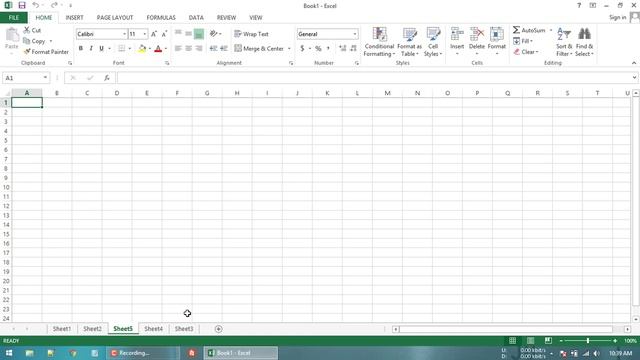Screen dimensions: 640x360
Task: Adjust the zoom slider handle
Action: (x=588, y=340)
